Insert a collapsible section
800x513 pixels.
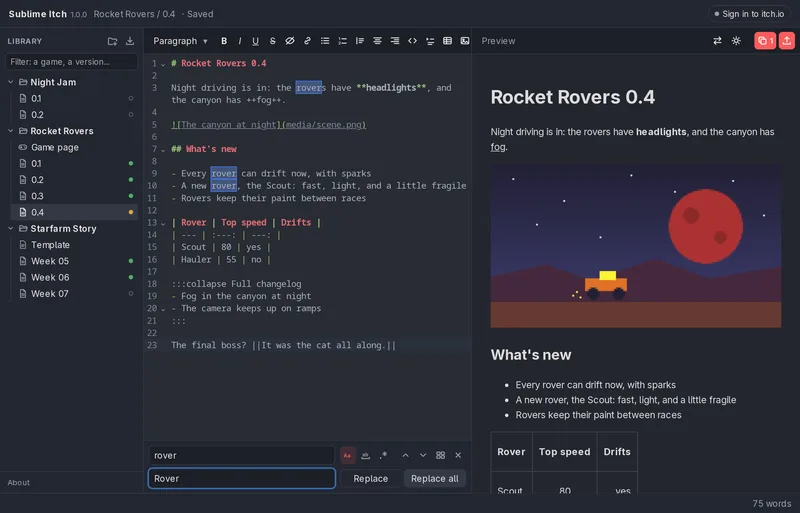coord(430,41)
